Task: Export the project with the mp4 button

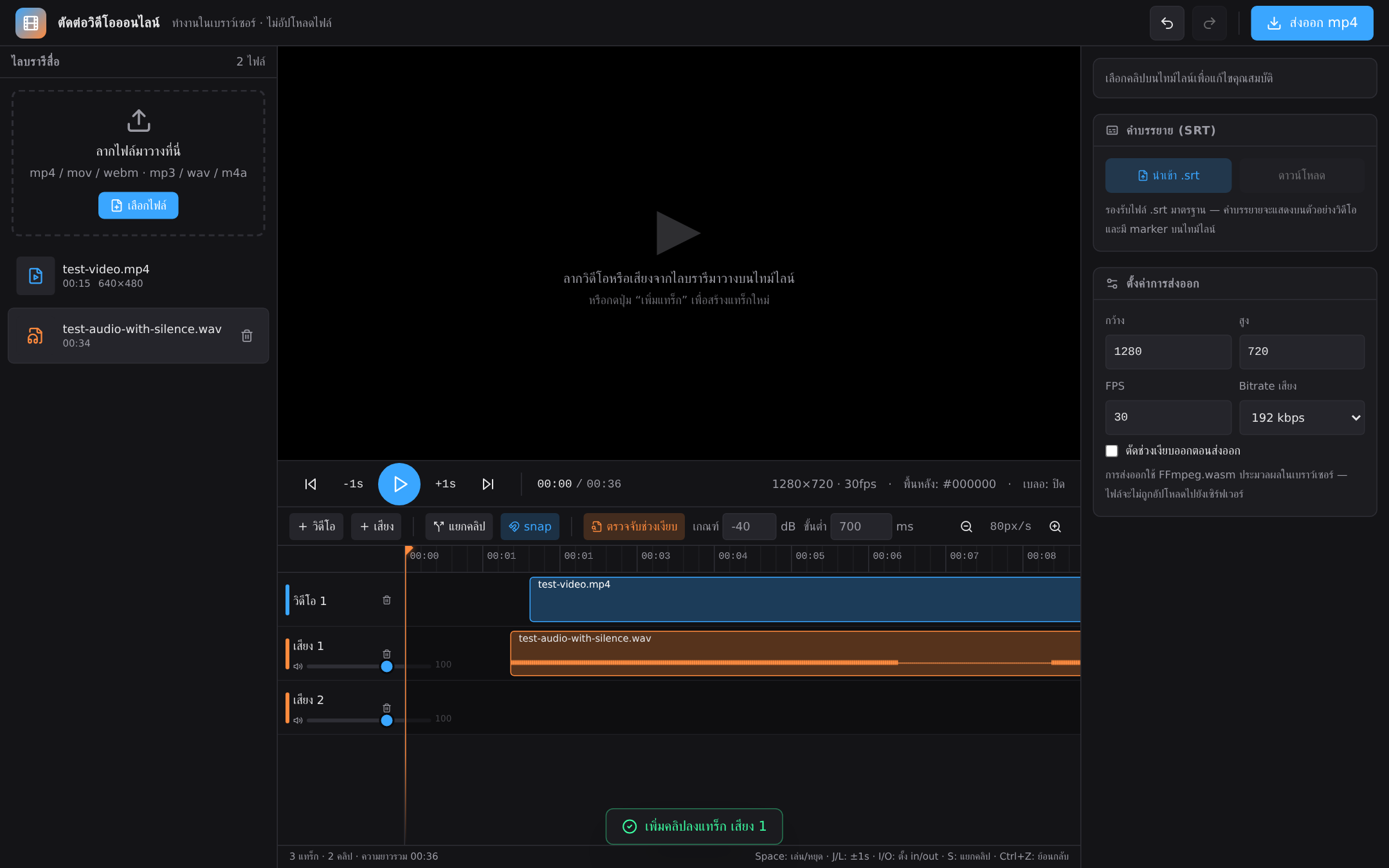Action: [x=1312, y=23]
